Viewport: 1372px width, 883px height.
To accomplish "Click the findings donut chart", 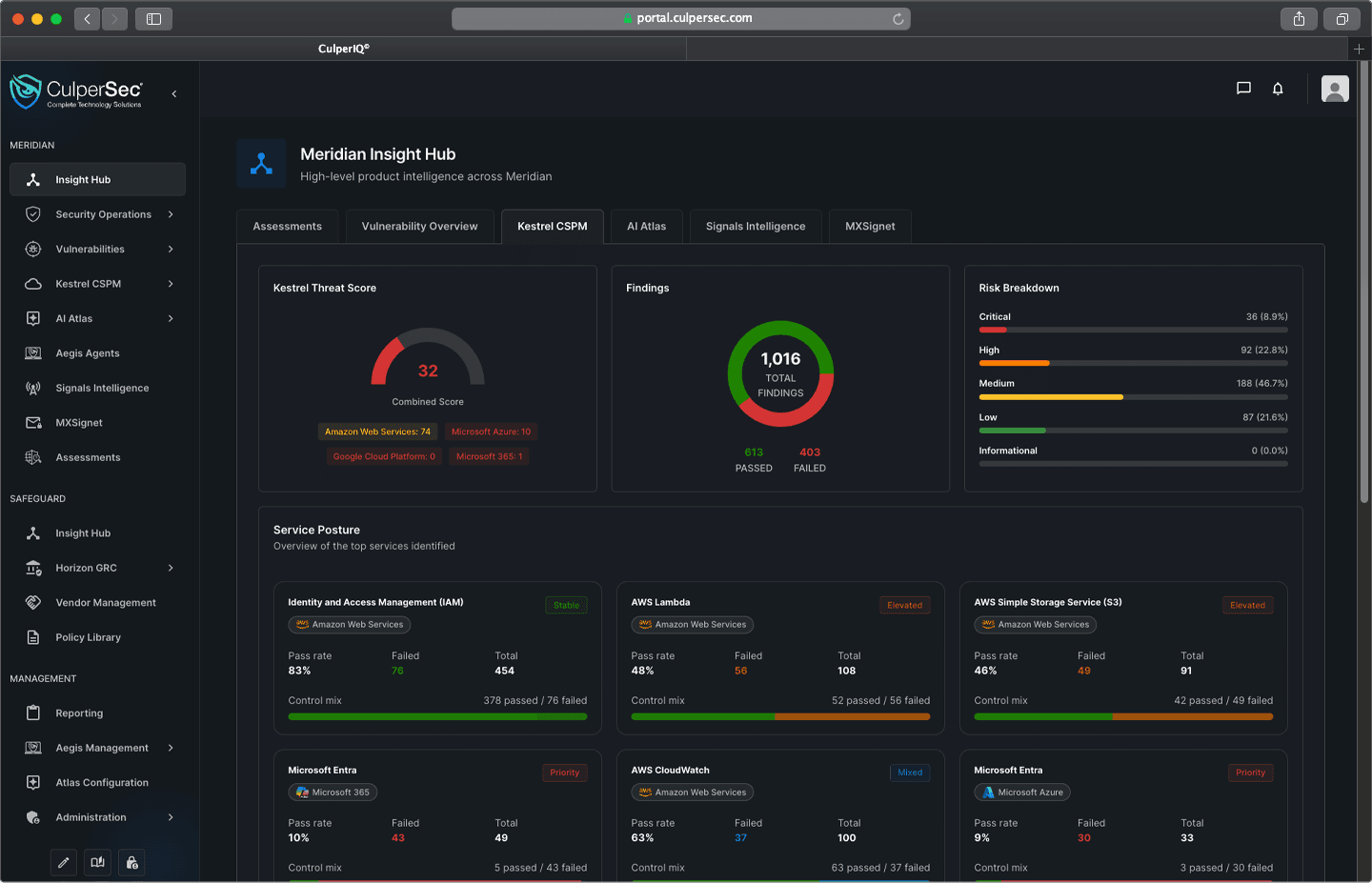I will coord(780,373).
